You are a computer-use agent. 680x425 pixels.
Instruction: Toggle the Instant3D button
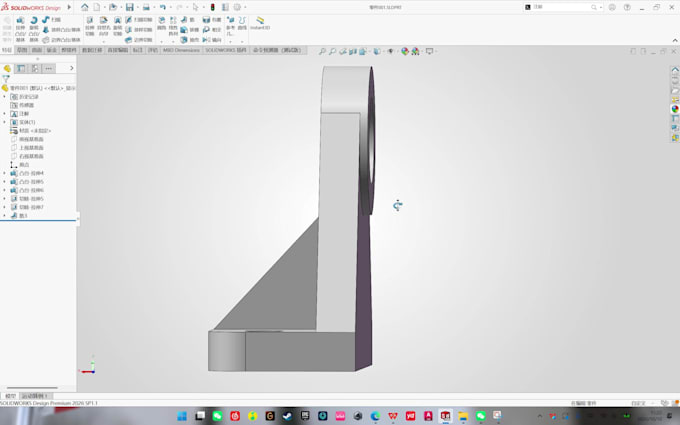[260, 23]
